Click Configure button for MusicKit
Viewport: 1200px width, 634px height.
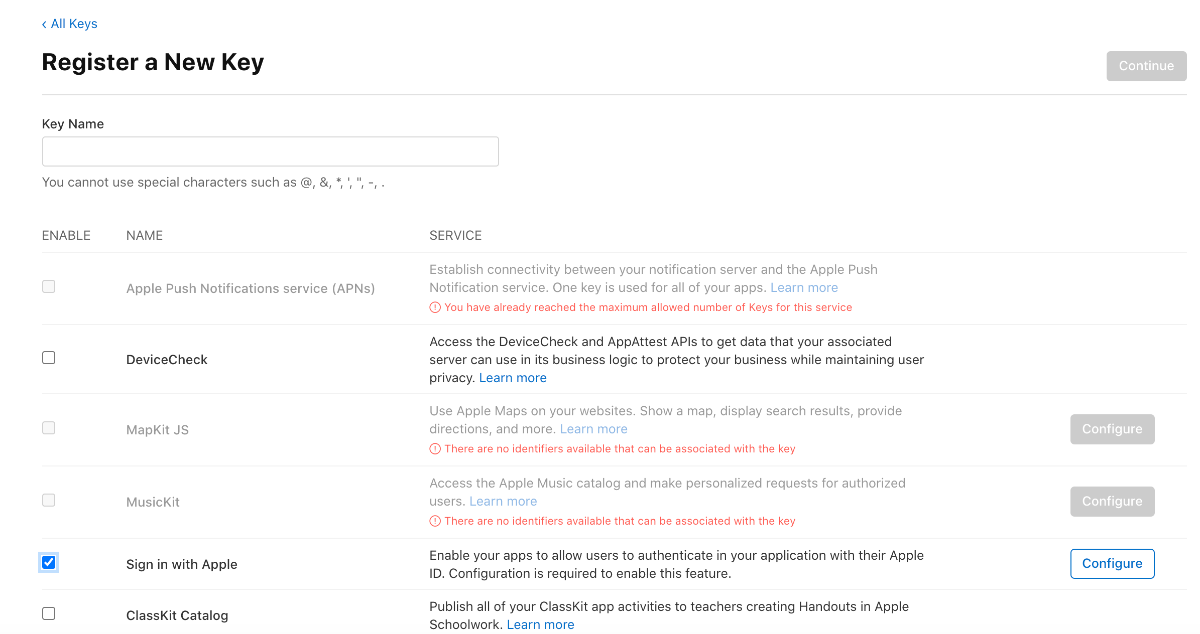tap(1112, 501)
